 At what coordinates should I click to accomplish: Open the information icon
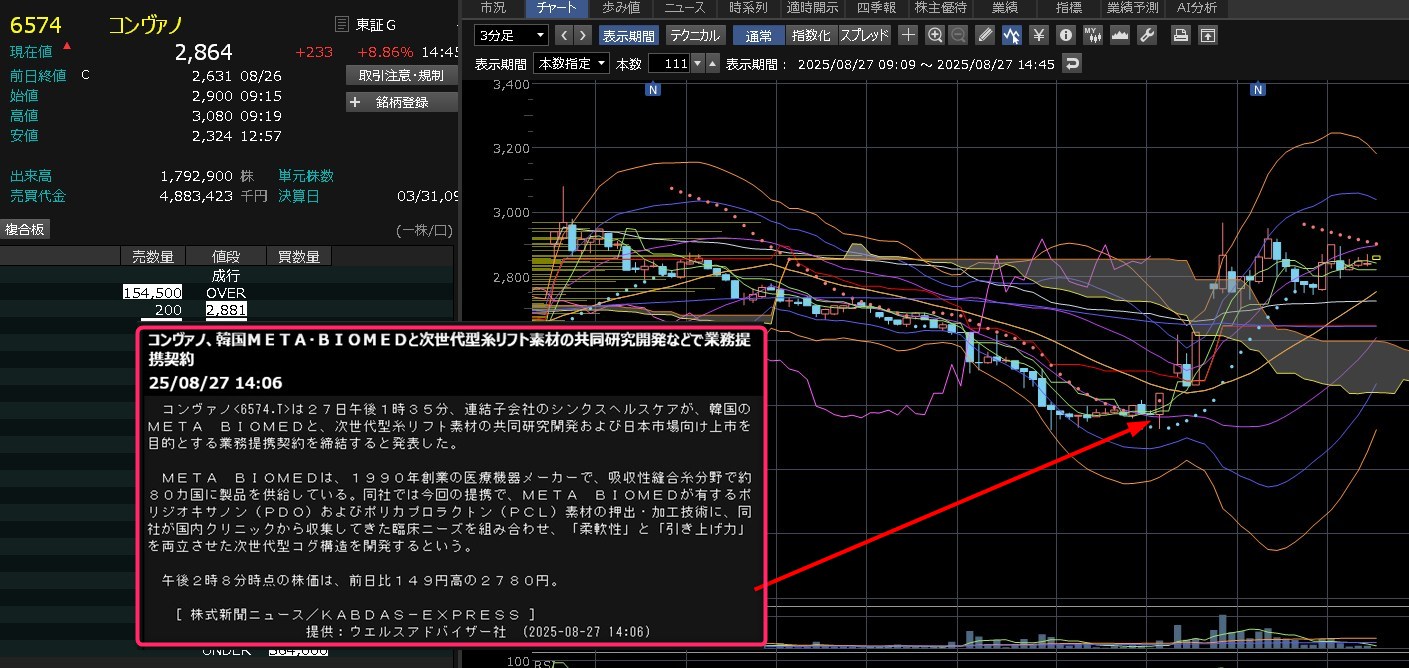(x=1066, y=35)
